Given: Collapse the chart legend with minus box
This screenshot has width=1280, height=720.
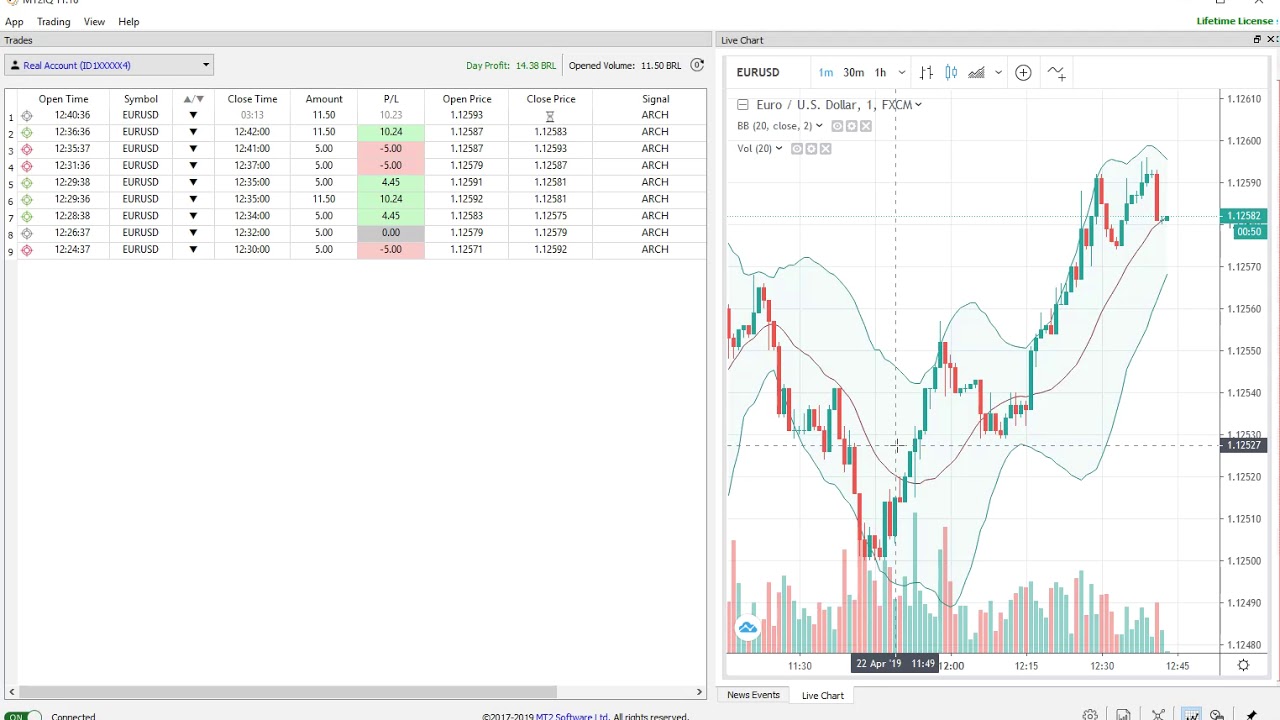Looking at the screenshot, I should [742, 105].
